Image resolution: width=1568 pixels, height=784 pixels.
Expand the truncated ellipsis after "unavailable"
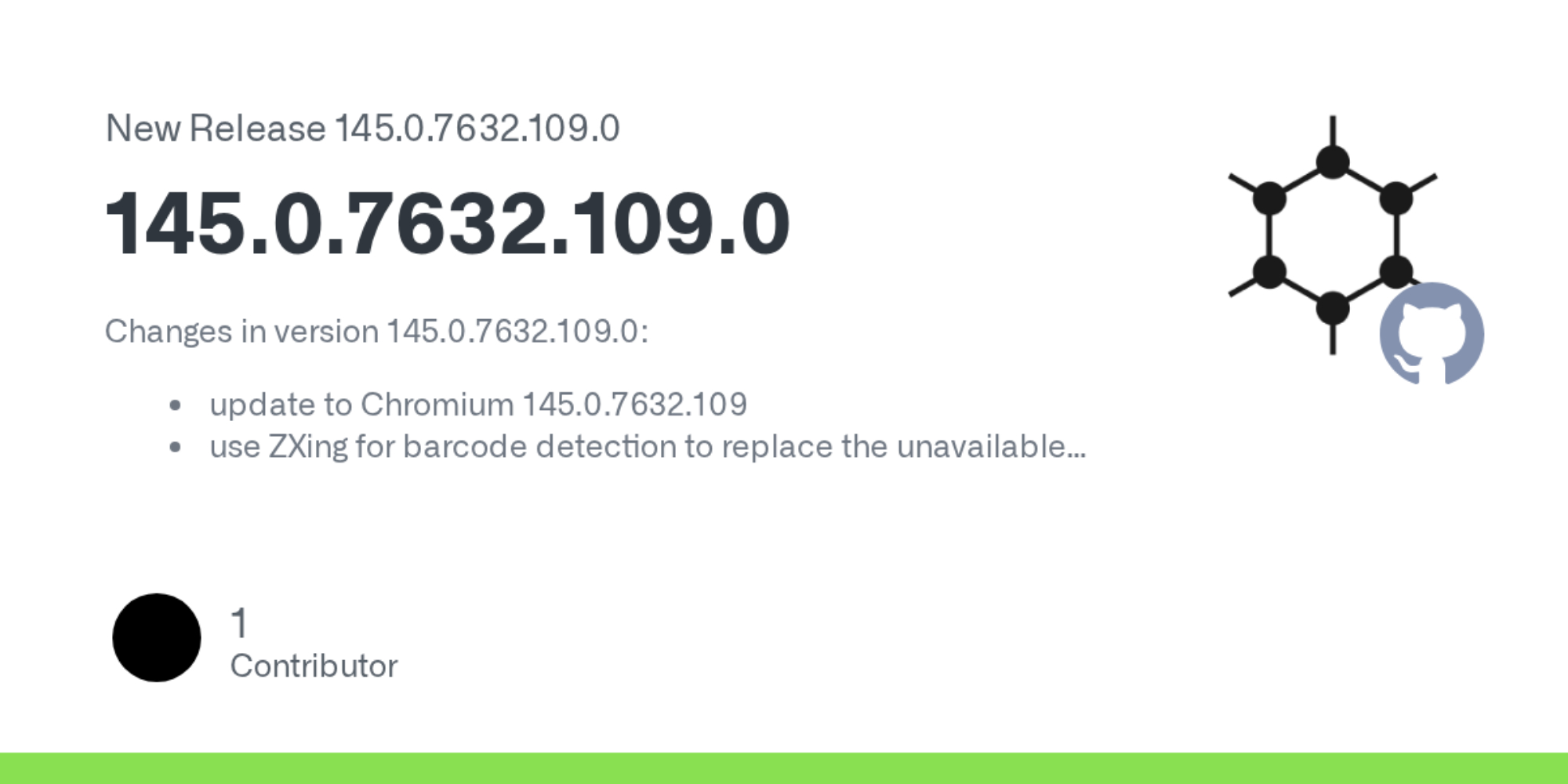(x=1076, y=448)
